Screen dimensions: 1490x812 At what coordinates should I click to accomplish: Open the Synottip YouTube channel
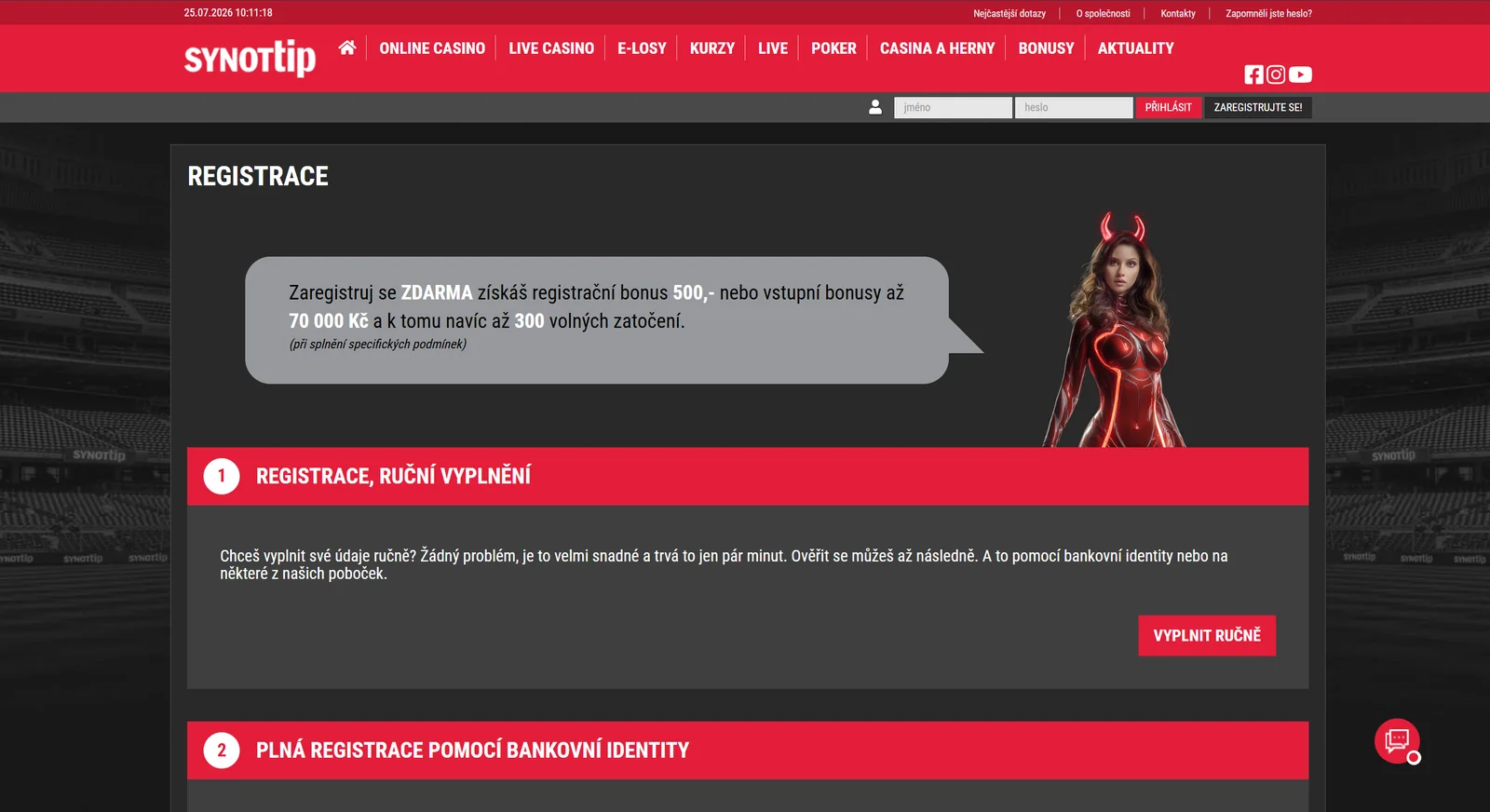click(1300, 74)
